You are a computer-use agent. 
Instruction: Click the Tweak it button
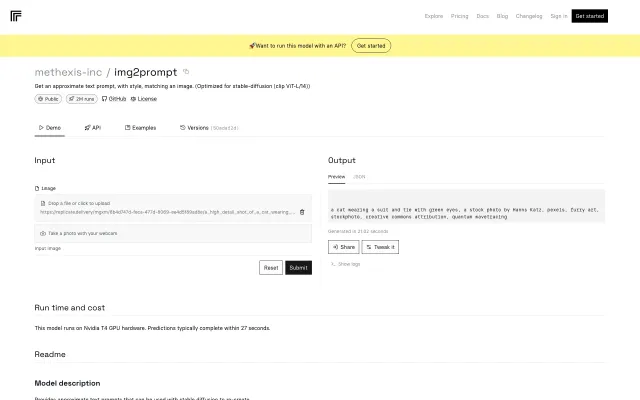point(381,246)
